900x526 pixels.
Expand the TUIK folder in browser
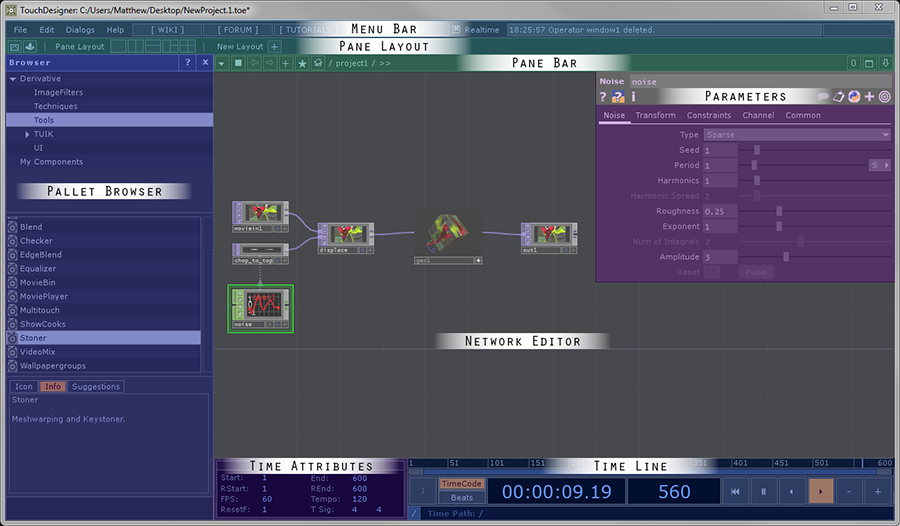pos(27,134)
